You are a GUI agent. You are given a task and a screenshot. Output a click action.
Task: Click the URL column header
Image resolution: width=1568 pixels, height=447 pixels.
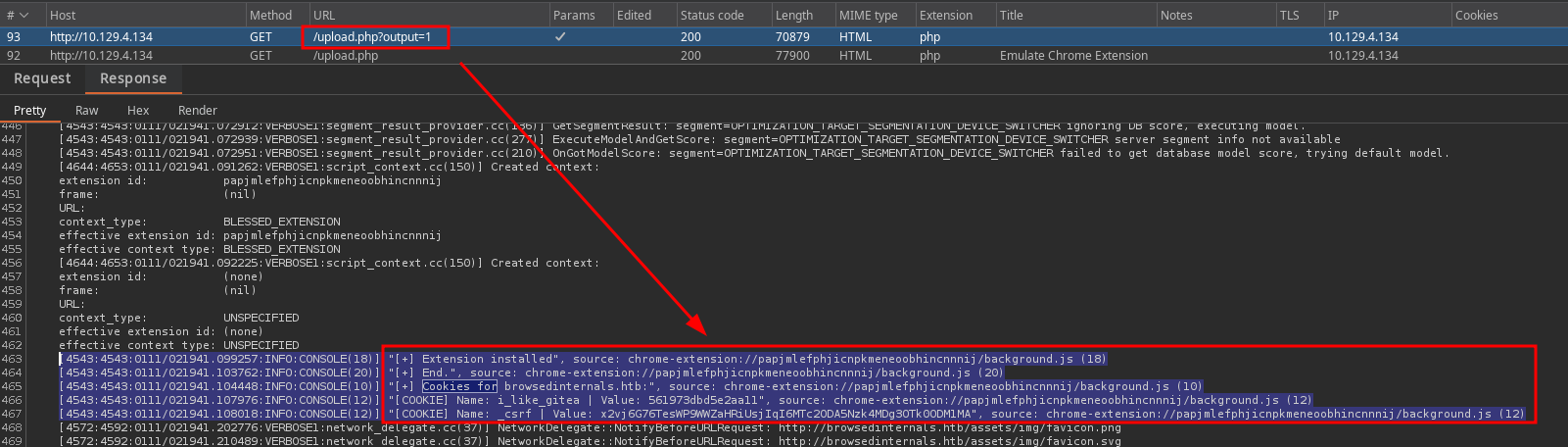point(324,15)
